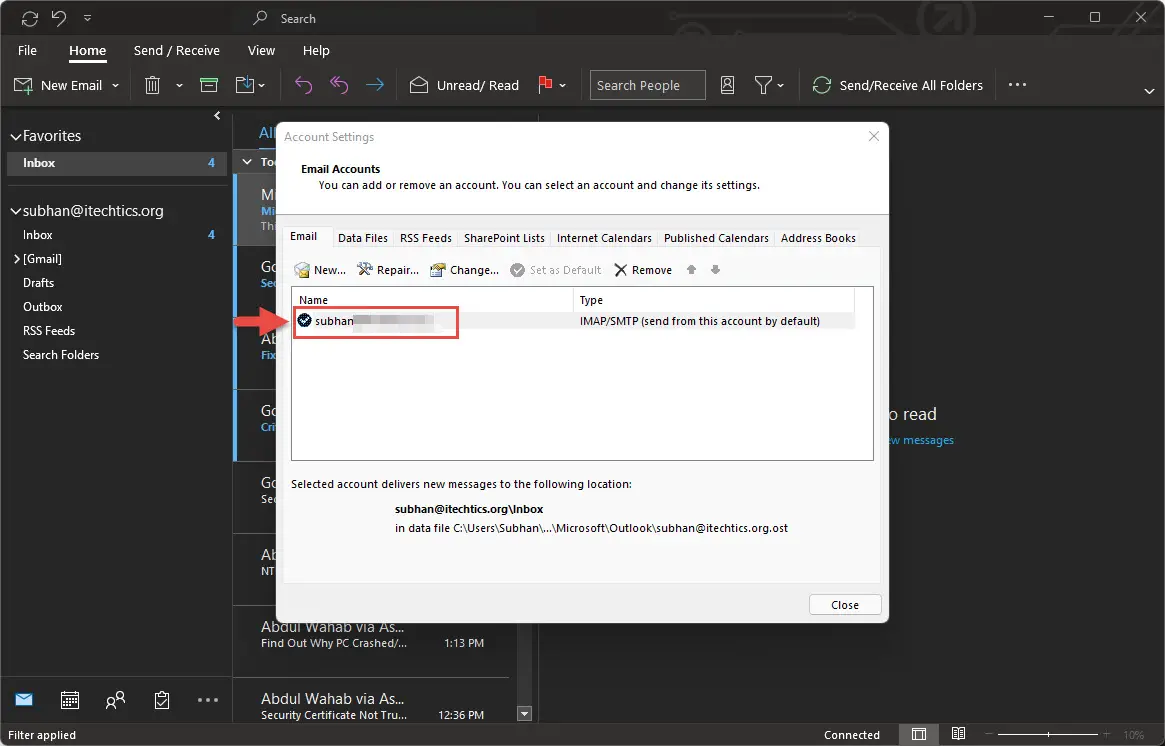This screenshot has height=746, width=1165.
Task: Open the Outbox folder
Action: coord(42,307)
